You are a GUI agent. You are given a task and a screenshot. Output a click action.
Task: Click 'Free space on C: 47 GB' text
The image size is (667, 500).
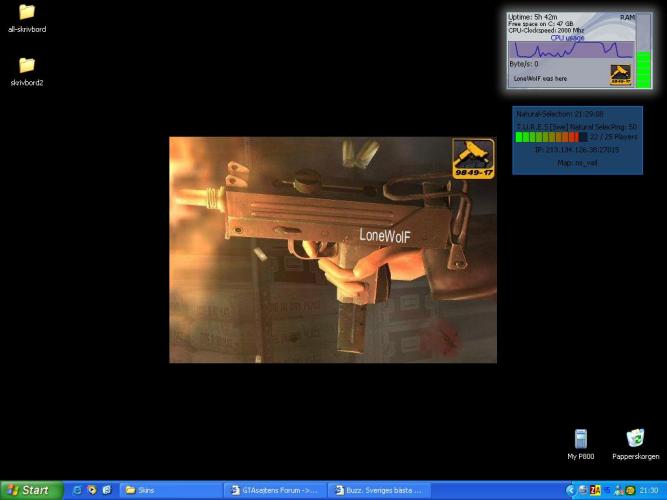point(541,24)
